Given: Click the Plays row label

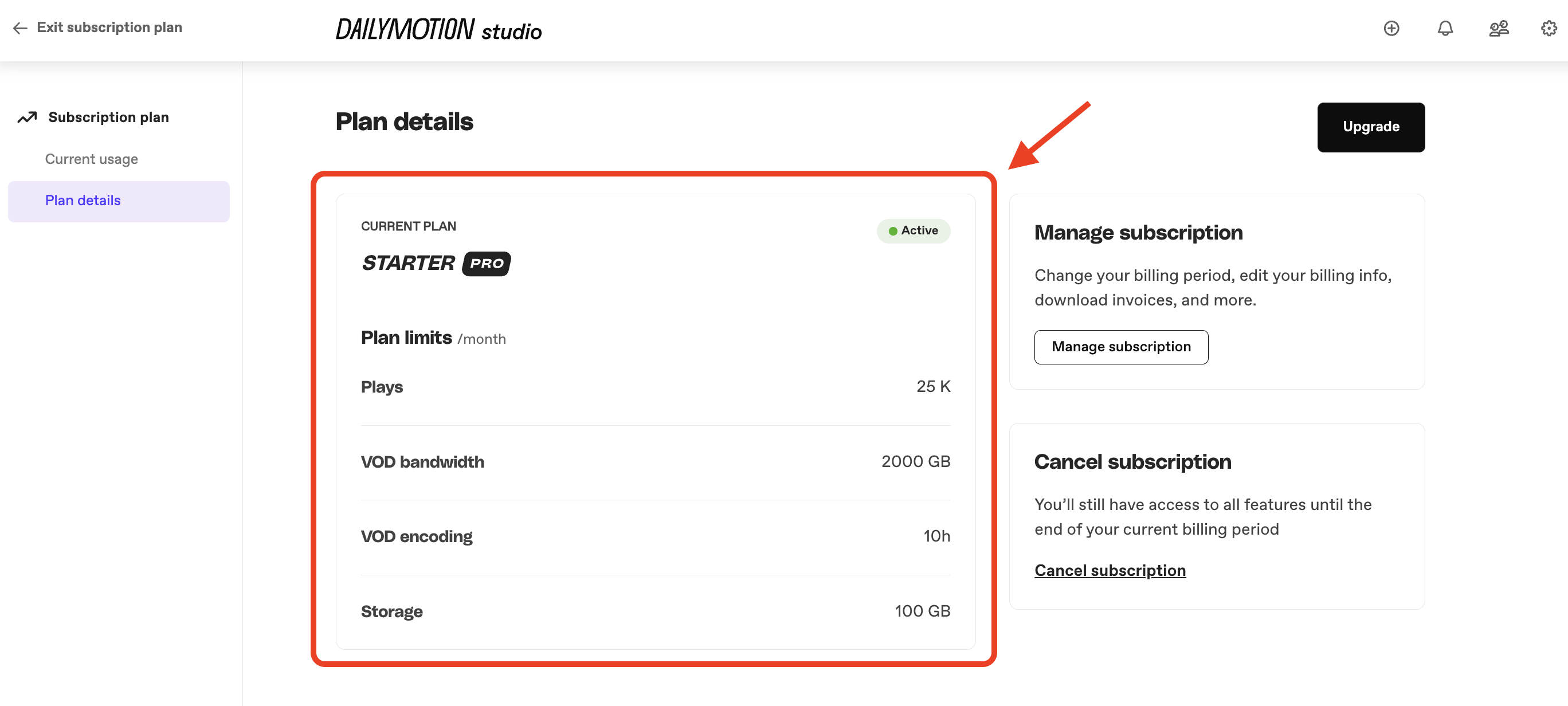Looking at the screenshot, I should 382,387.
